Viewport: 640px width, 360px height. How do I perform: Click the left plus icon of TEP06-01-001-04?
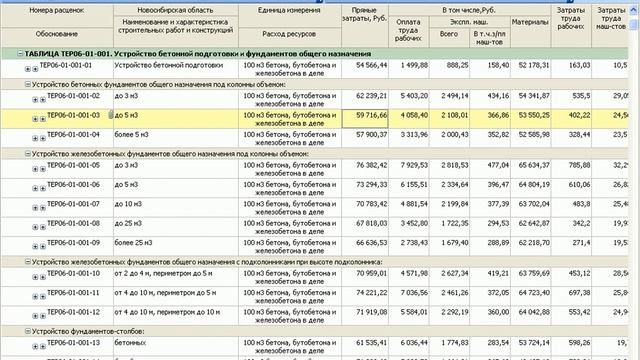click(35, 138)
